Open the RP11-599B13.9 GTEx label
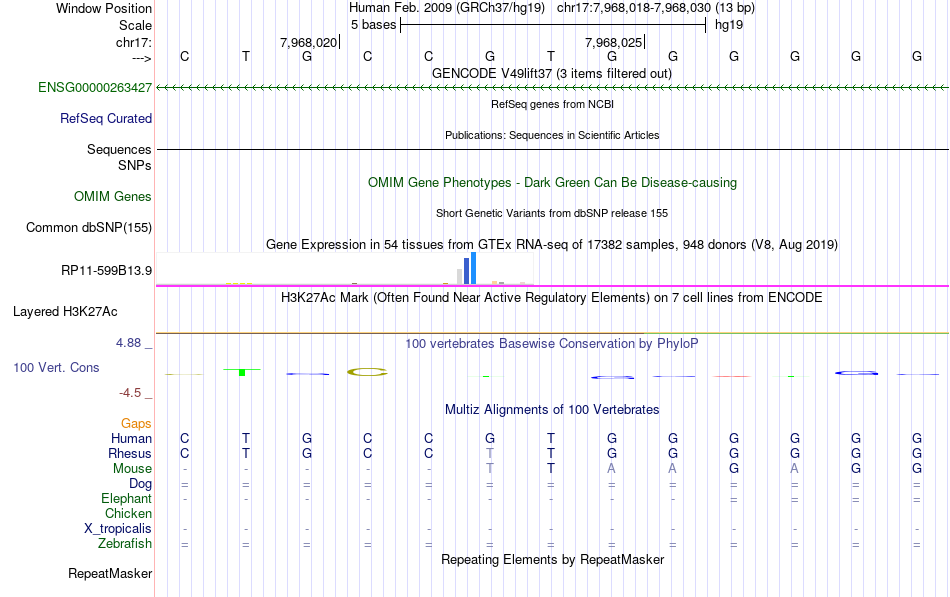950x597 pixels. pyautogui.click(x=106, y=271)
